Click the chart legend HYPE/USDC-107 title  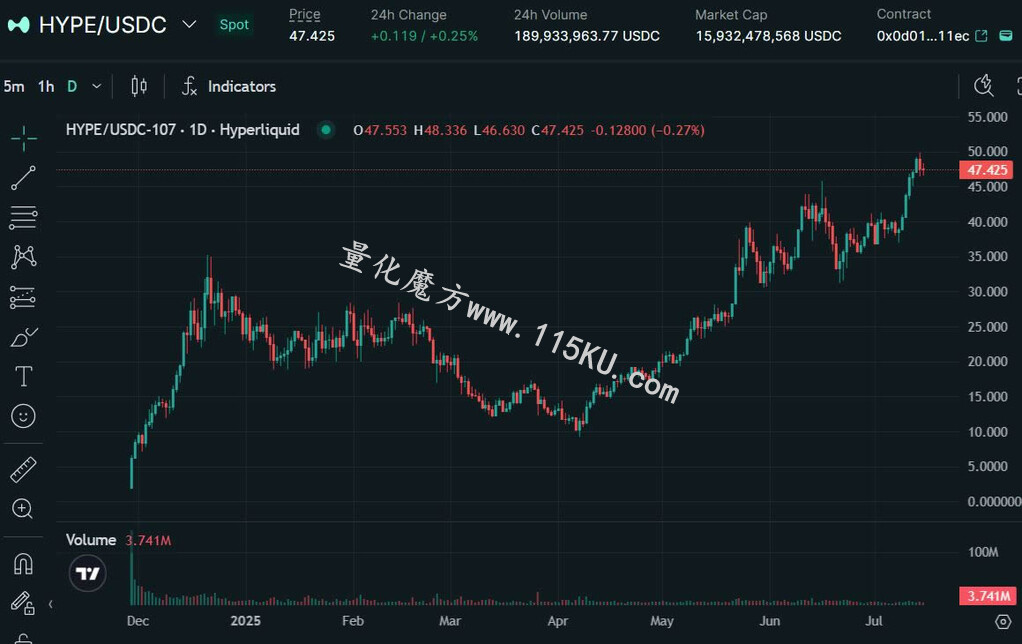click(182, 130)
